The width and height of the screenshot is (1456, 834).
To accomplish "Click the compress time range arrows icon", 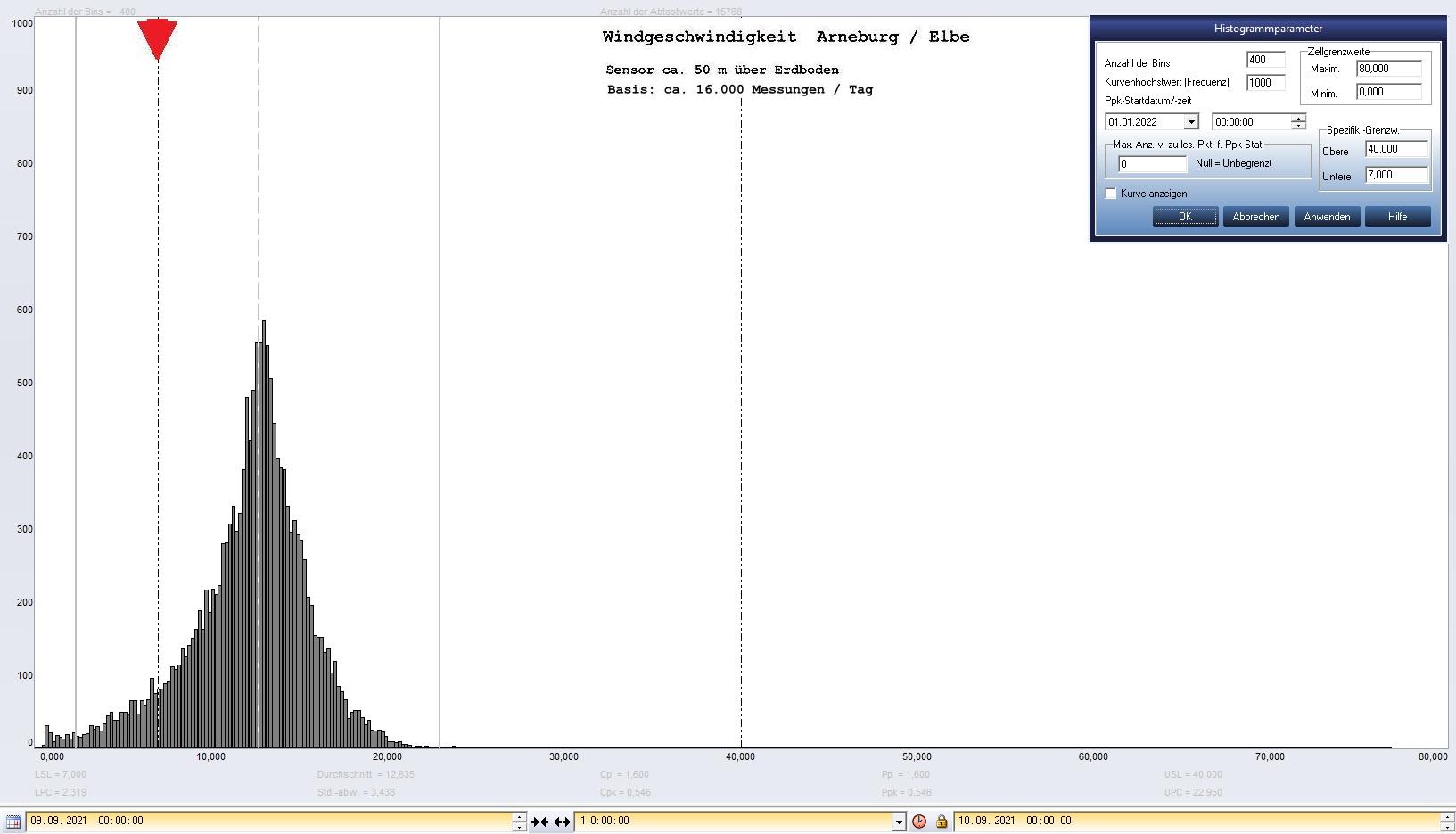I will point(539,822).
